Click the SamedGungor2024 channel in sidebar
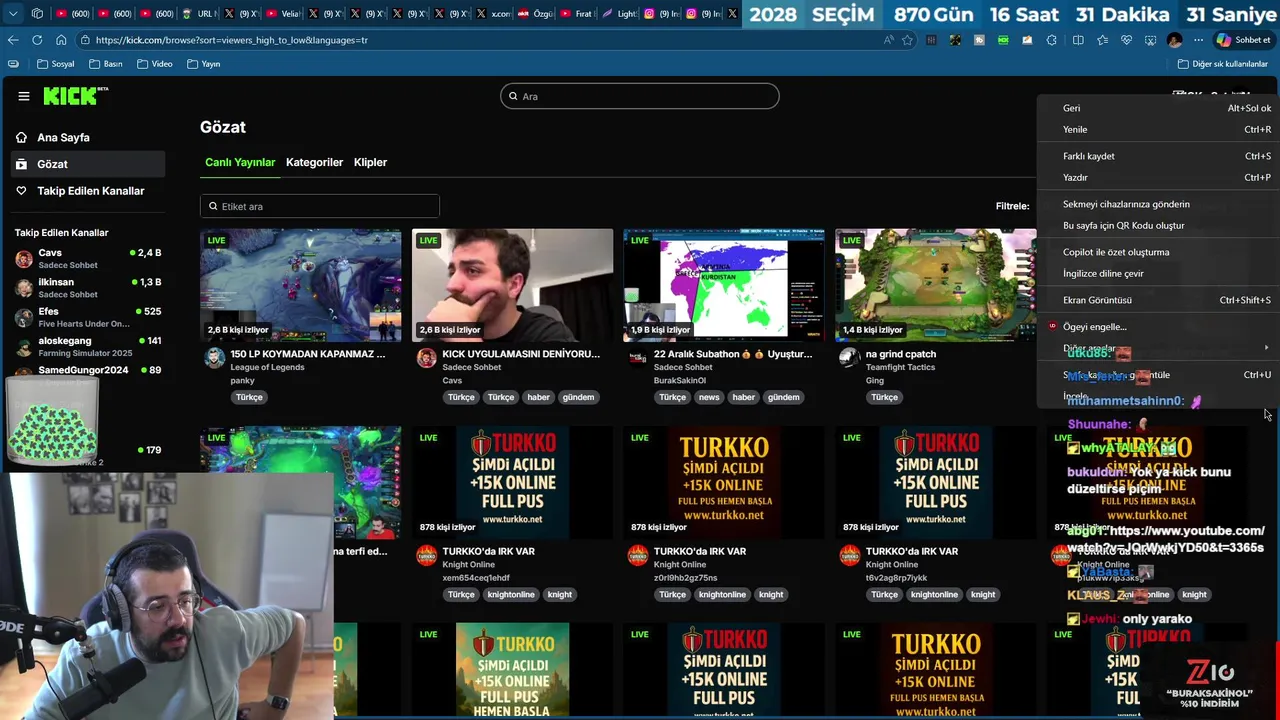 88,370
